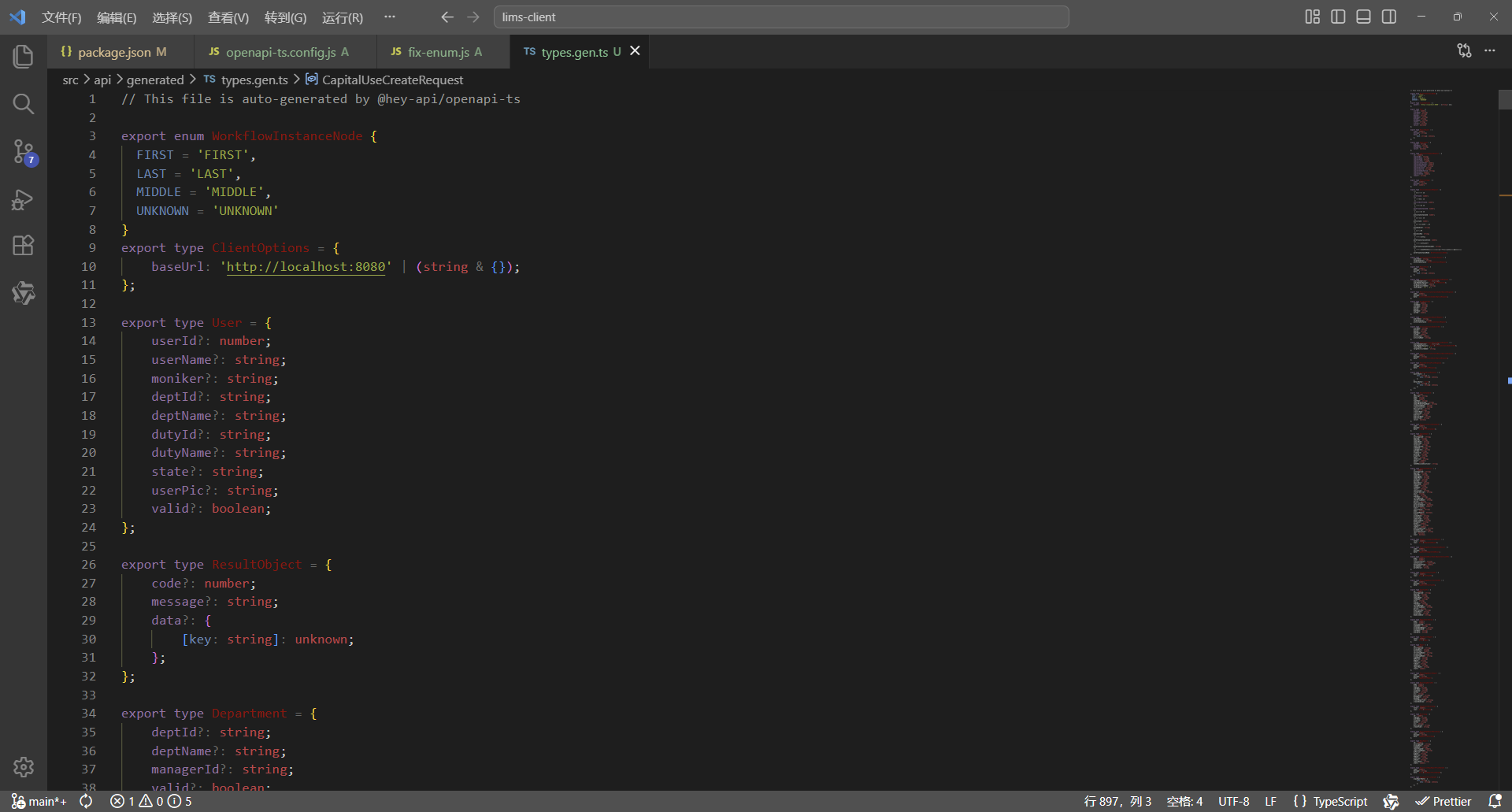The width and height of the screenshot is (1512, 812).
Task: Click the src breadcrumb segment
Action: 70,80
